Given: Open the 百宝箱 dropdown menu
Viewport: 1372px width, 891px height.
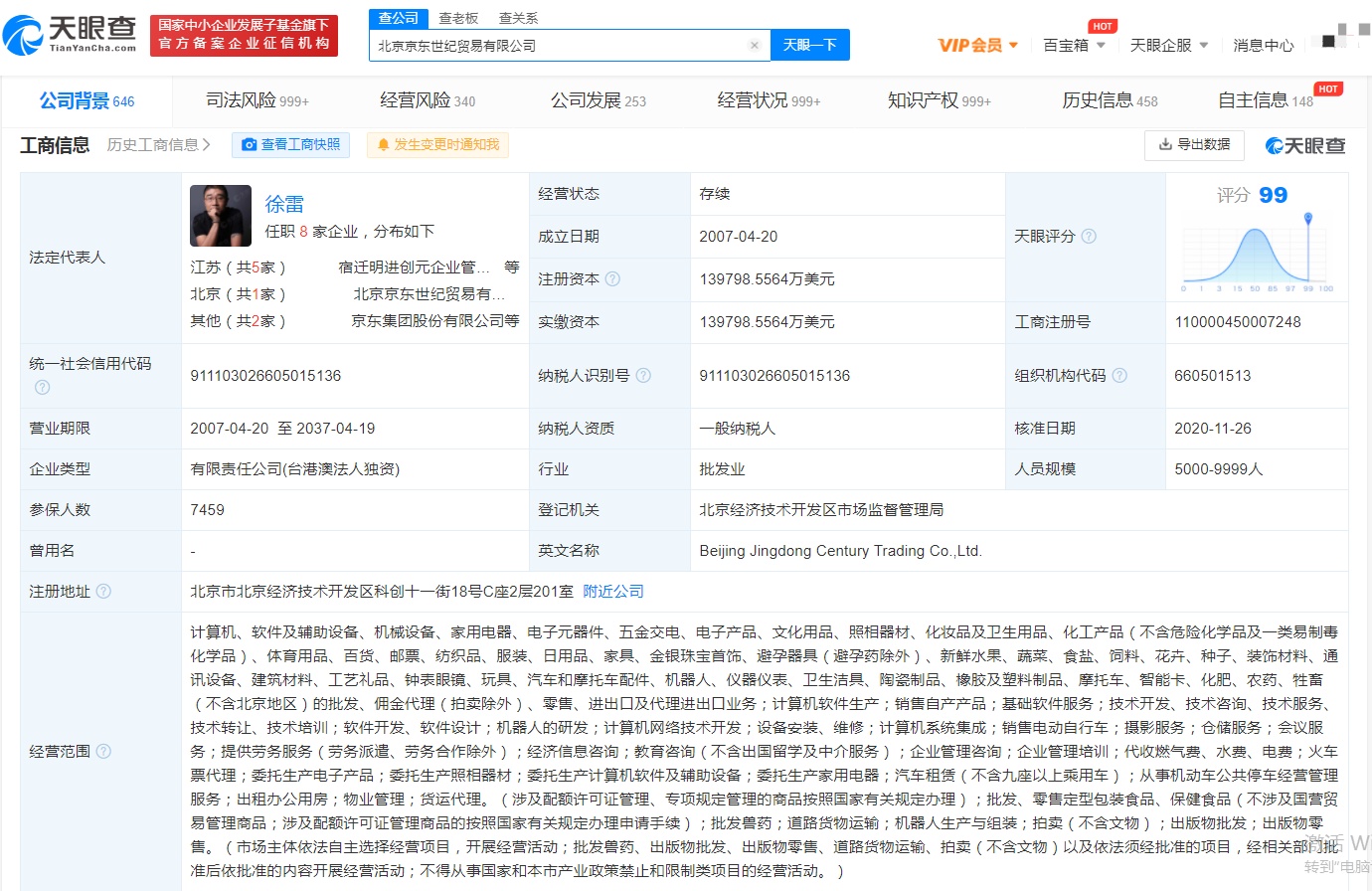Looking at the screenshot, I should coord(1075,46).
